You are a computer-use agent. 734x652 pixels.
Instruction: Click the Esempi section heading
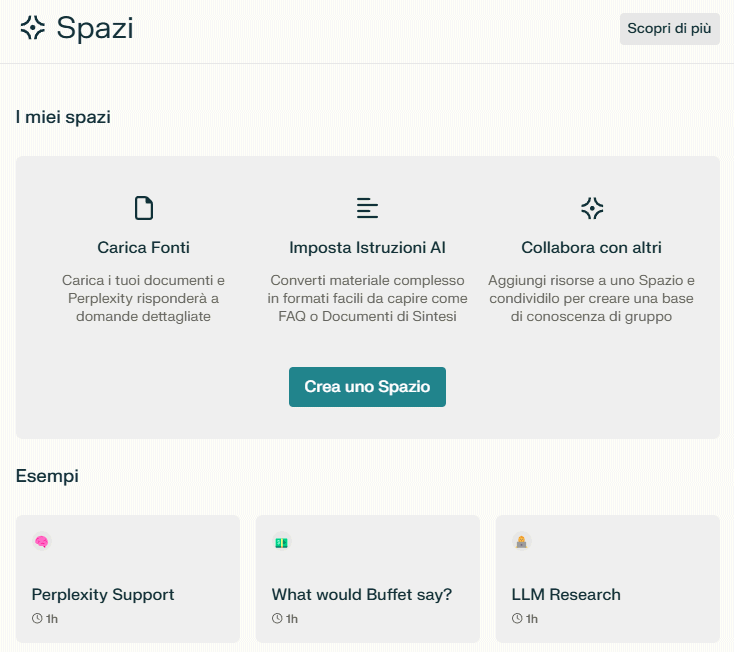tap(47, 476)
